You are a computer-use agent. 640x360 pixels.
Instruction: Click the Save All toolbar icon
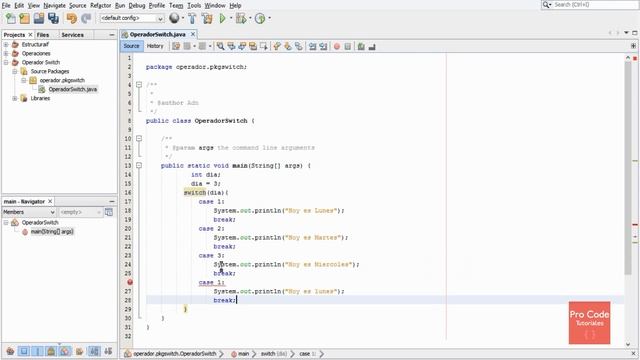point(53,18)
